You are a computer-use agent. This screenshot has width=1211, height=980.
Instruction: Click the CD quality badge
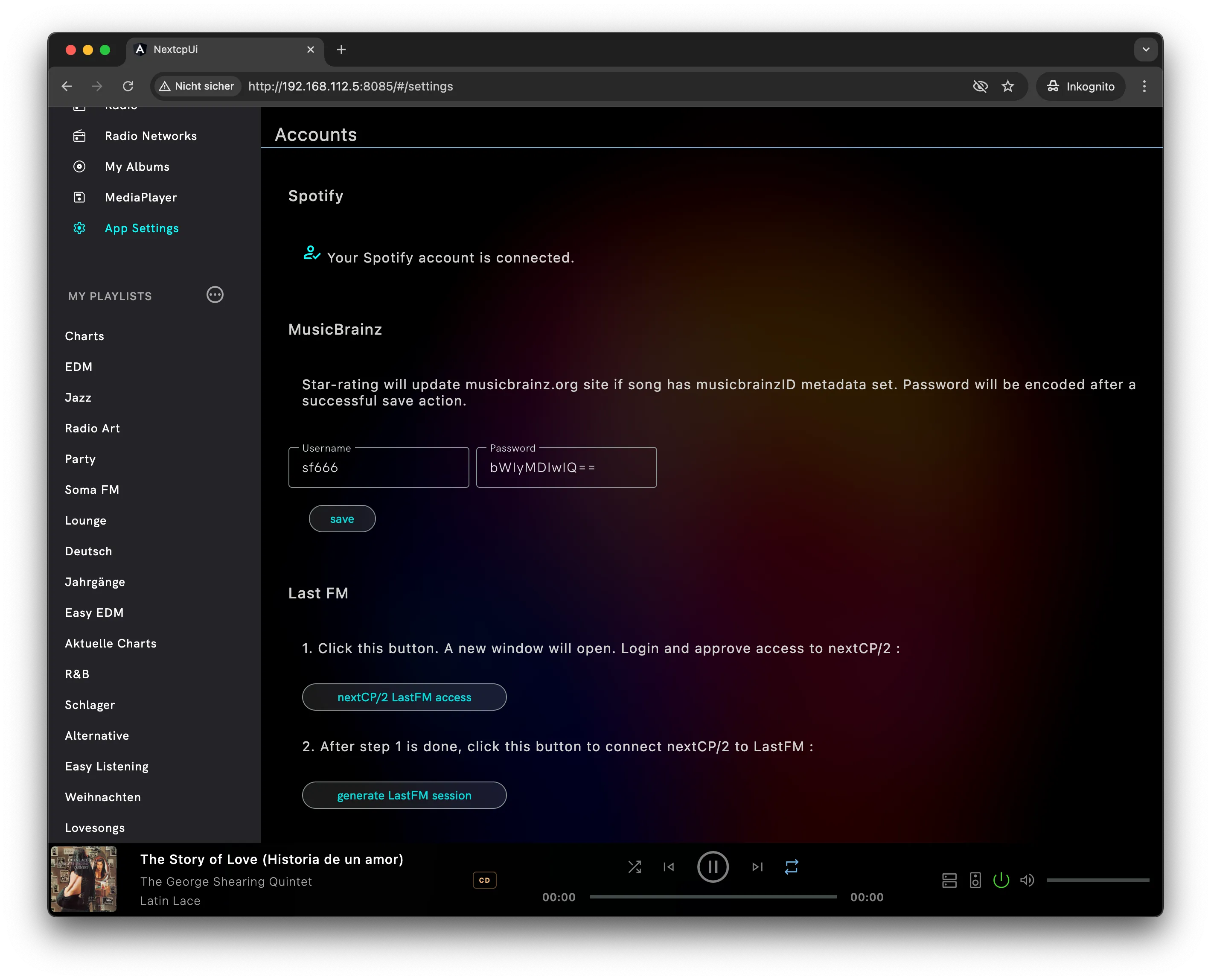(x=484, y=880)
